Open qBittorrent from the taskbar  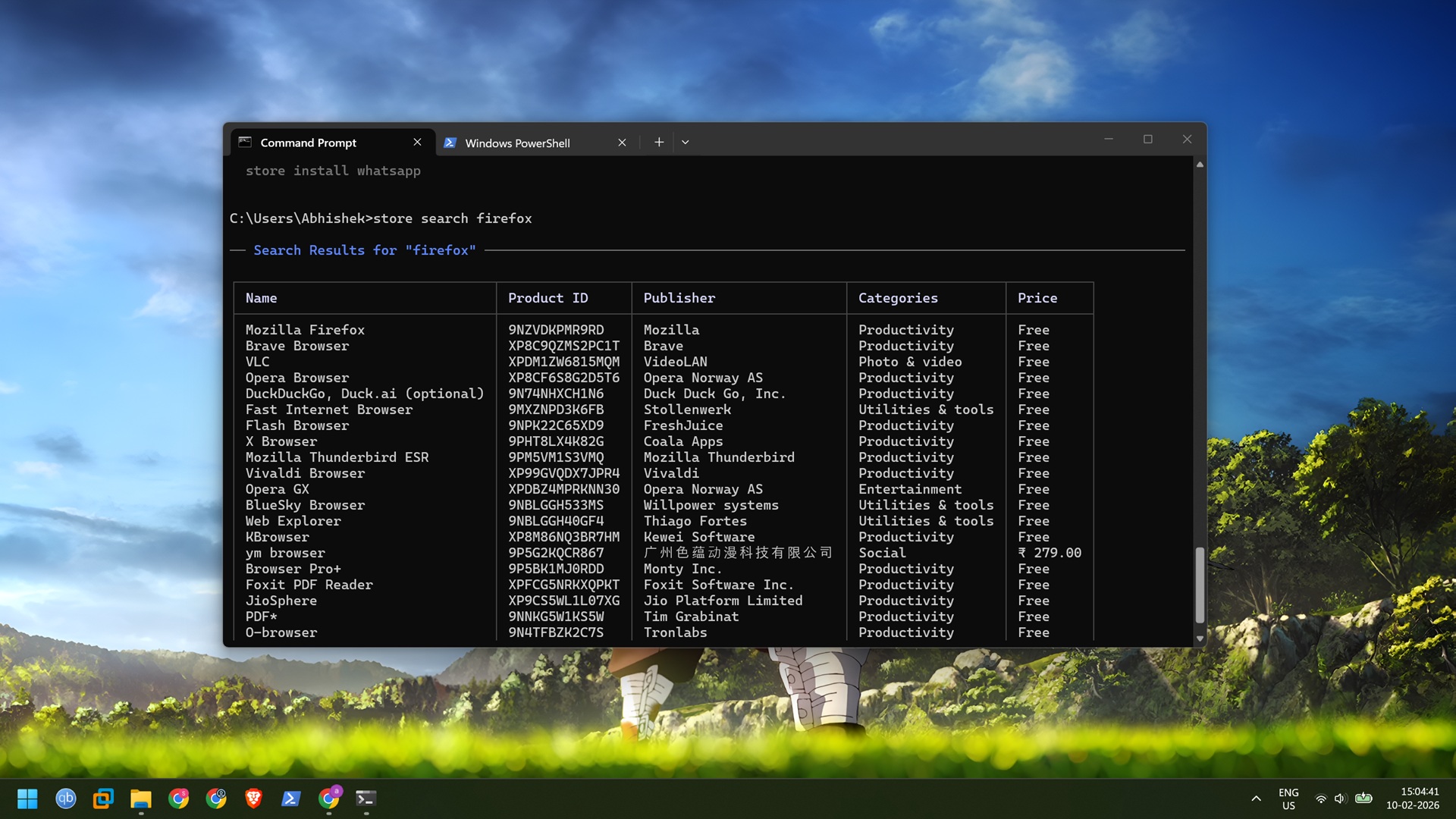coord(66,799)
